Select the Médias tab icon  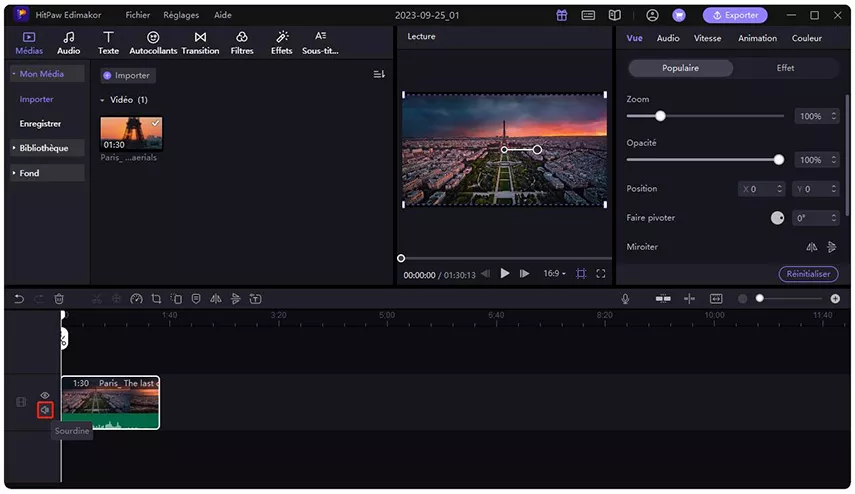point(29,37)
